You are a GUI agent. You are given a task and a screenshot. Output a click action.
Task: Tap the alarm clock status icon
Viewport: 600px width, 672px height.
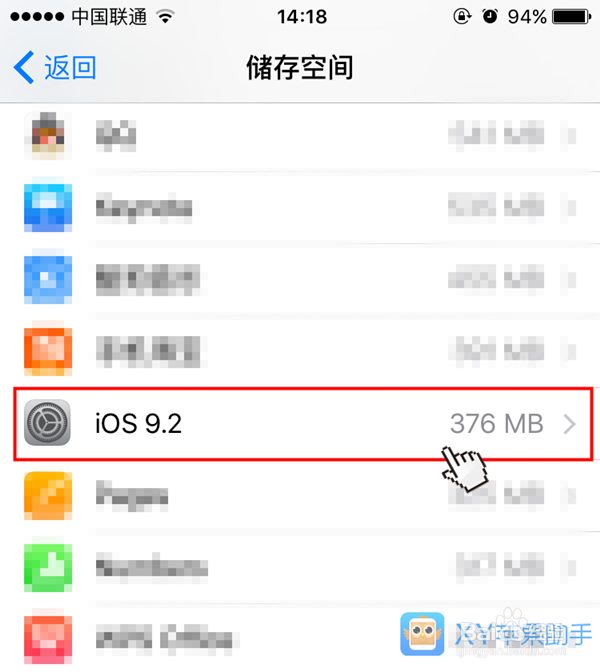pos(490,16)
